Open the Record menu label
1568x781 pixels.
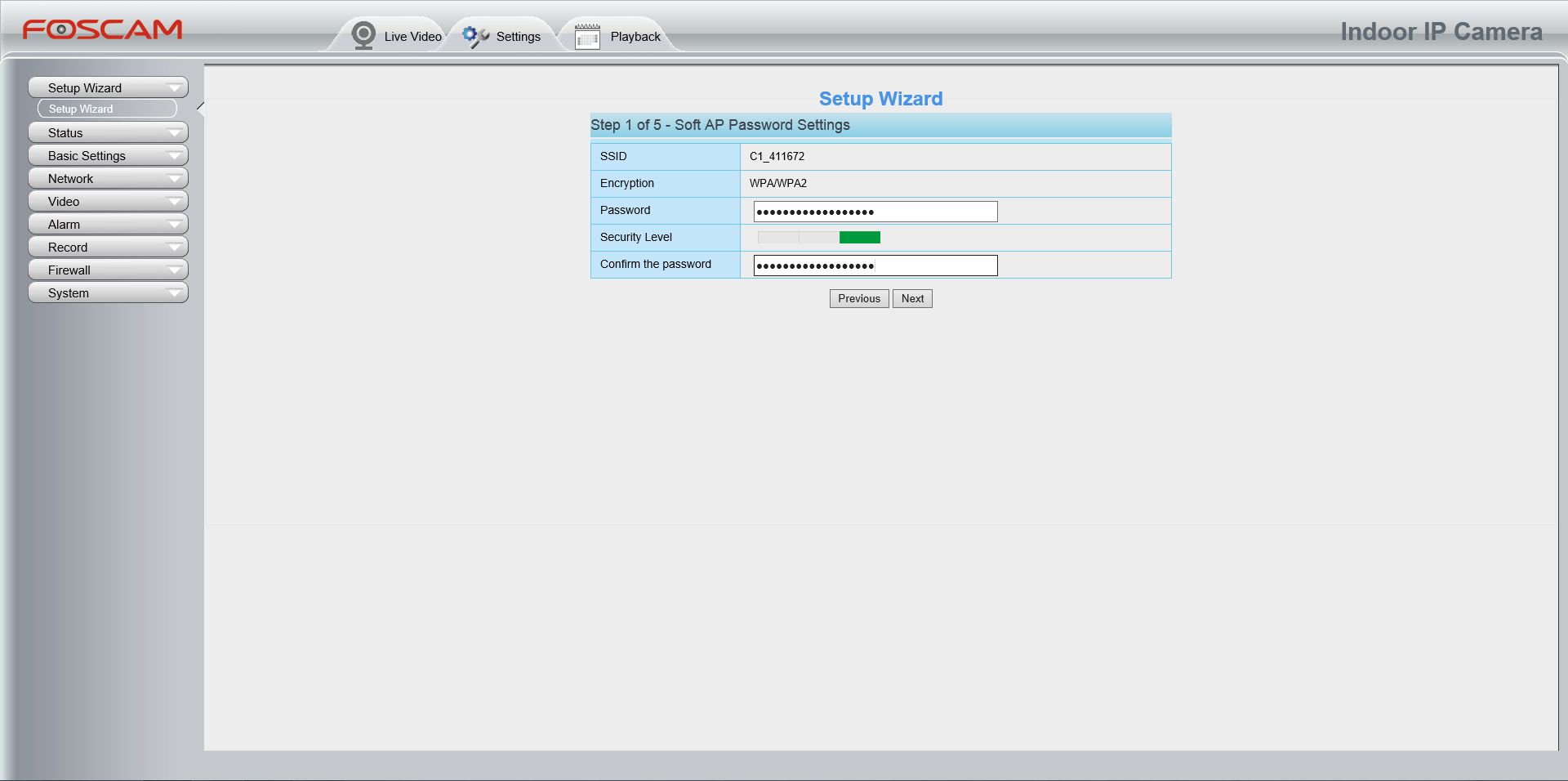coord(68,248)
